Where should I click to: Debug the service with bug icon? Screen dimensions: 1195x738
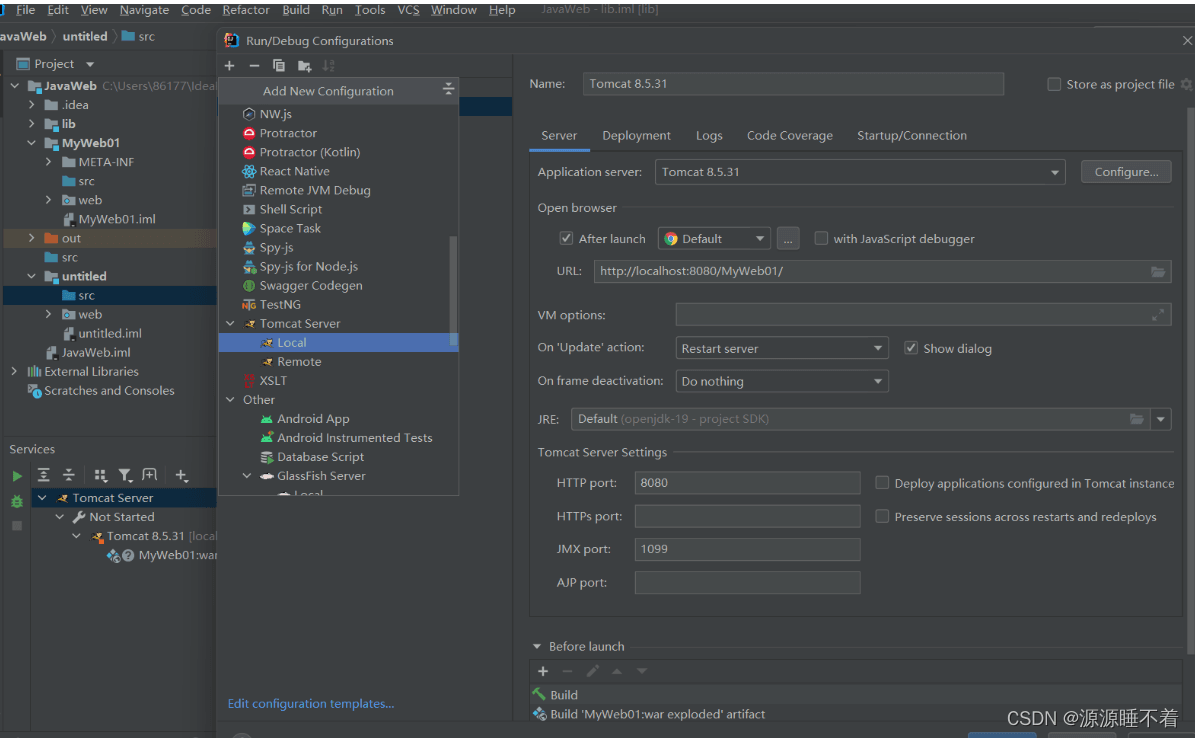click(17, 501)
